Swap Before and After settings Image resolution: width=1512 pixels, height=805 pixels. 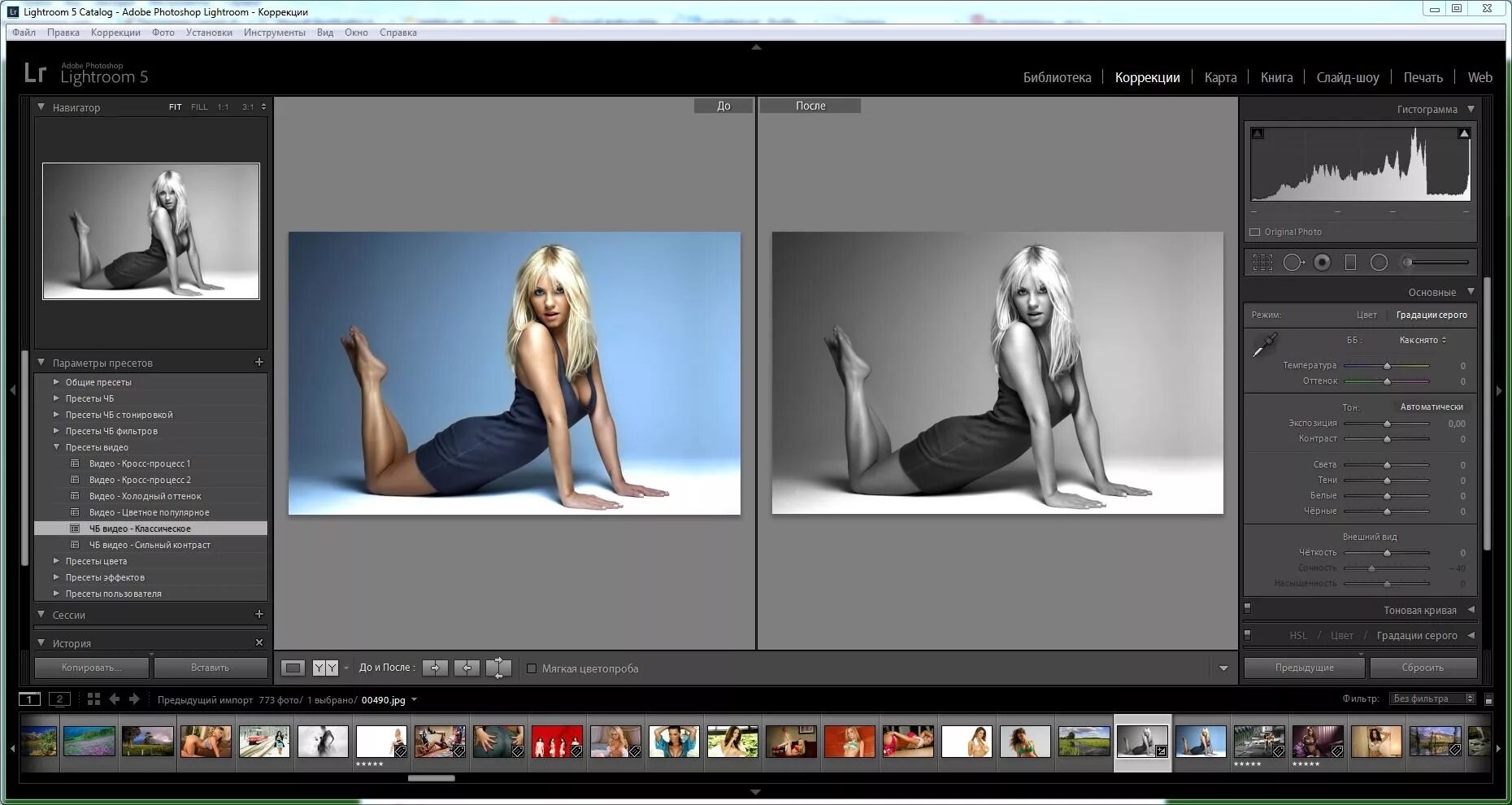[498, 668]
